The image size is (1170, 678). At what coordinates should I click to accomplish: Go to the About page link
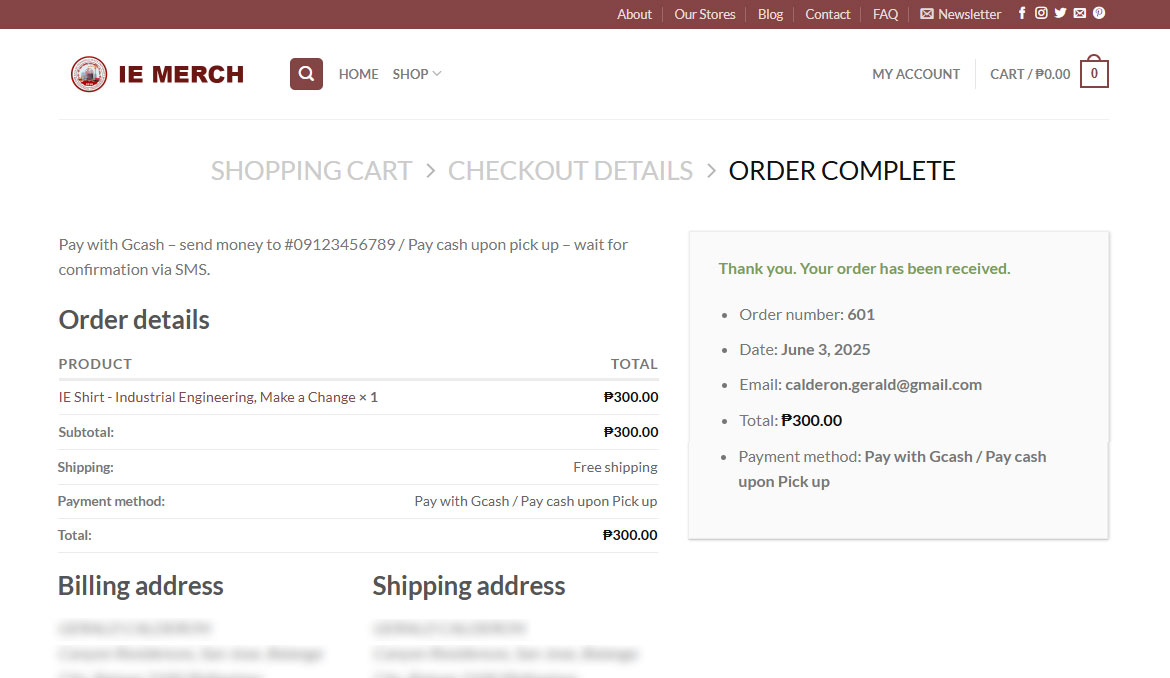(x=634, y=14)
